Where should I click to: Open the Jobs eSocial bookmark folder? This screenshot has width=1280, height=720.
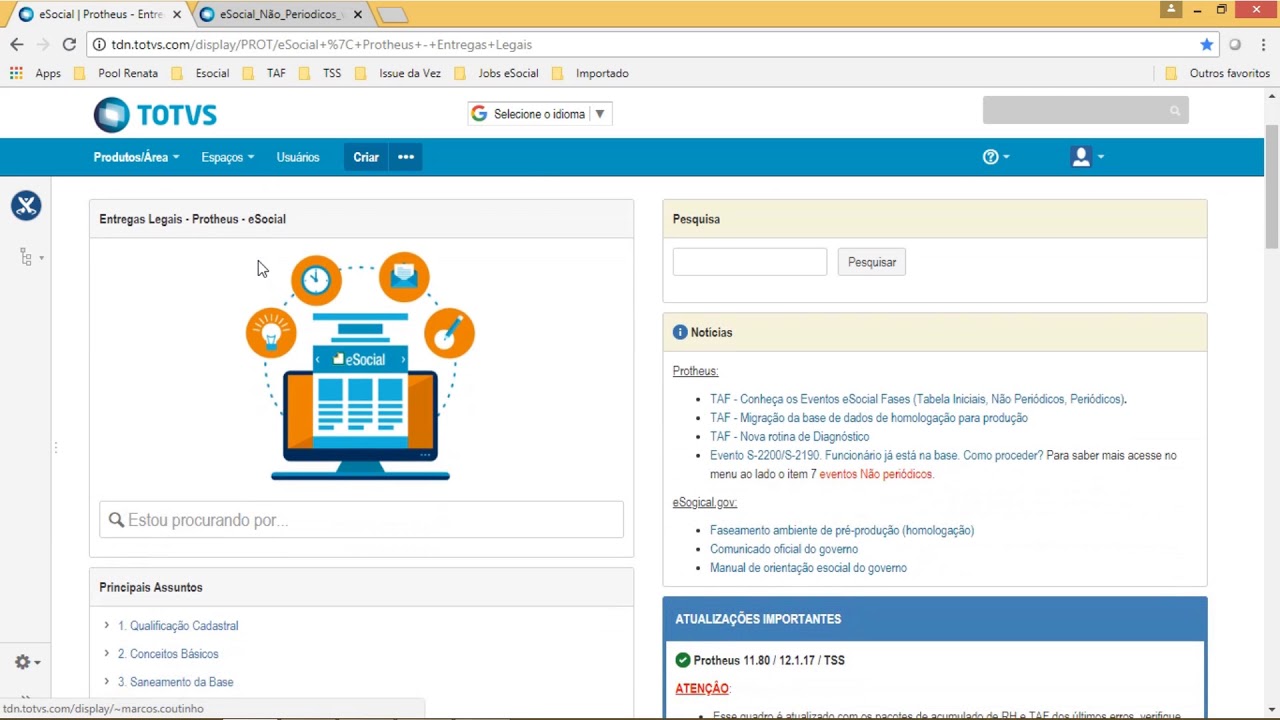[x=496, y=73]
